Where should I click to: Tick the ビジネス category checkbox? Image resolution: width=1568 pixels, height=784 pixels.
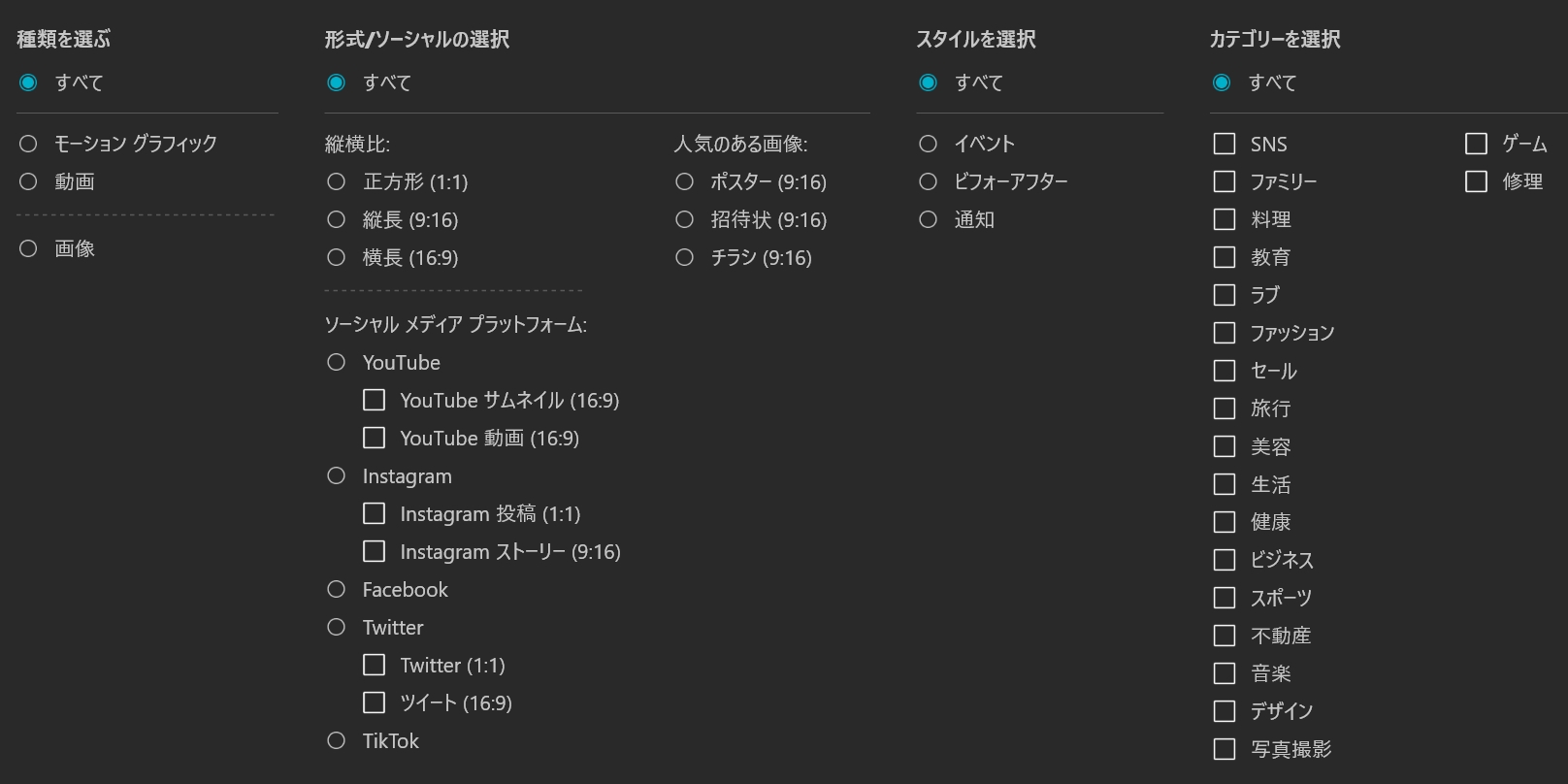click(1225, 560)
